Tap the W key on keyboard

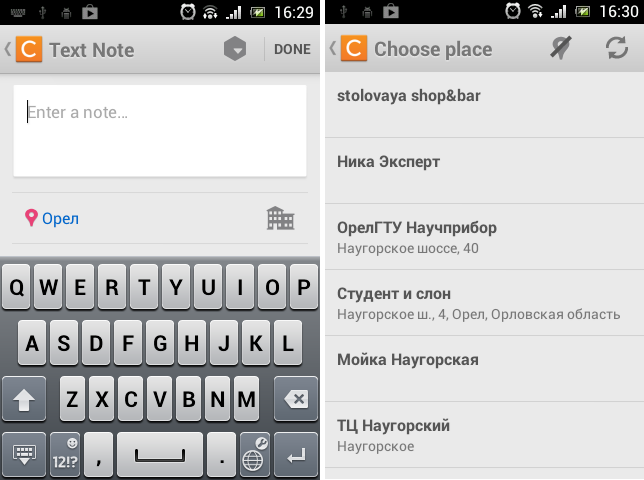[x=48, y=287]
